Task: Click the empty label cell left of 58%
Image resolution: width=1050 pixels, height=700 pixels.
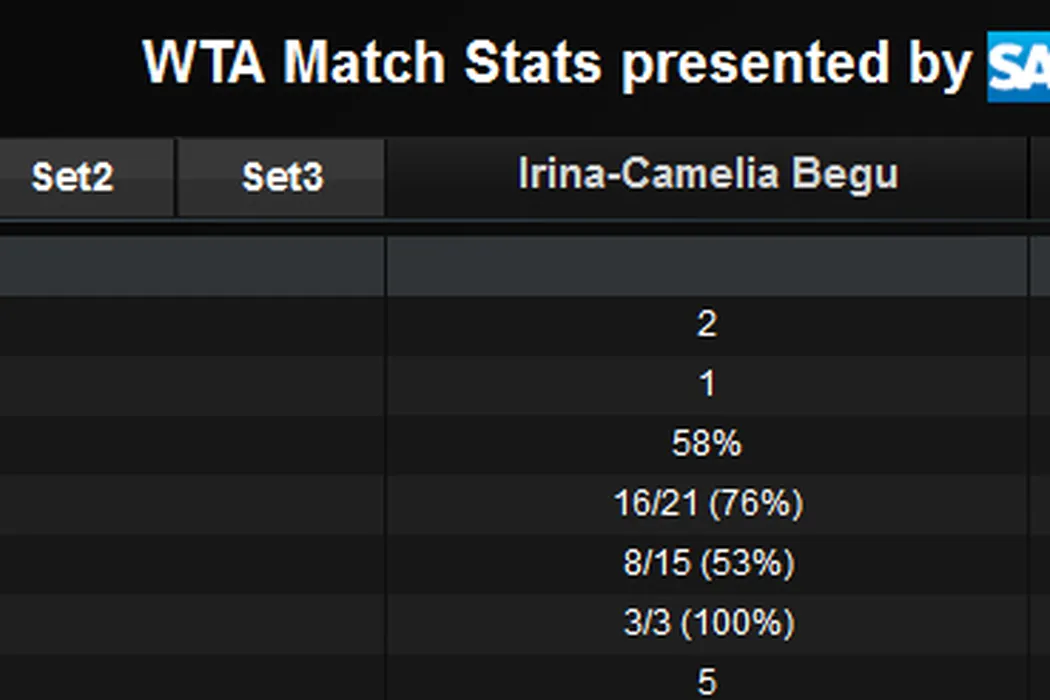Action: (x=192, y=444)
